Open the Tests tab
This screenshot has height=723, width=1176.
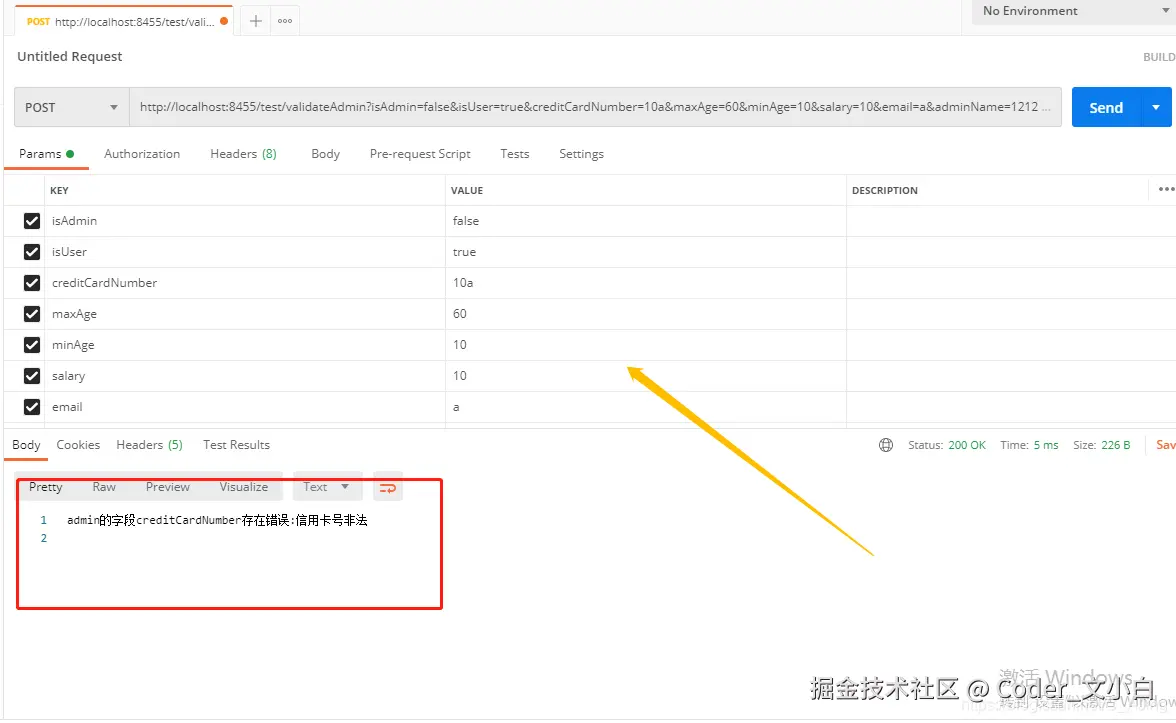pyautogui.click(x=514, y=154)
